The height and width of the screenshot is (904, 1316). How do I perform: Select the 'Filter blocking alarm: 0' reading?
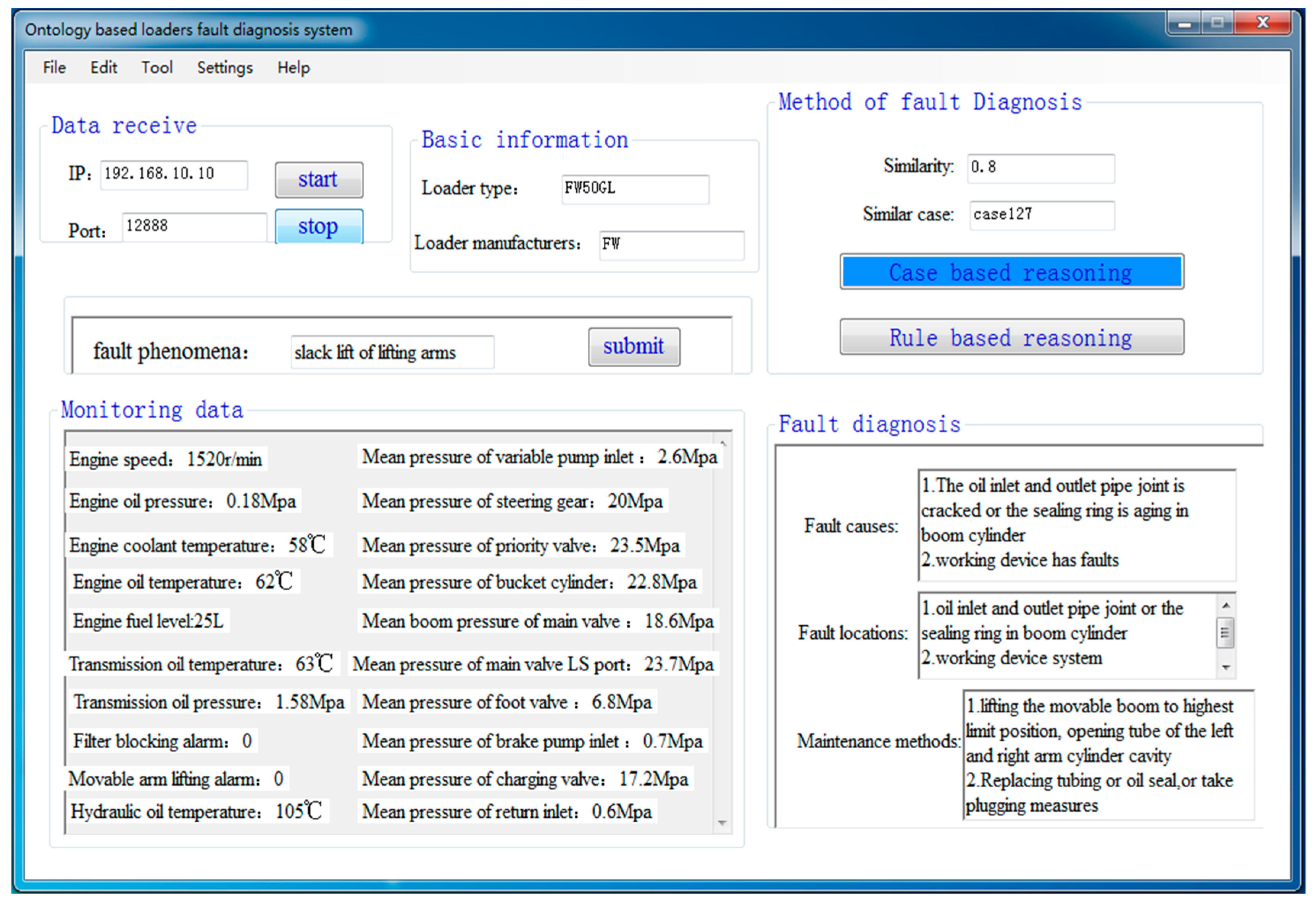coord(163,741)
